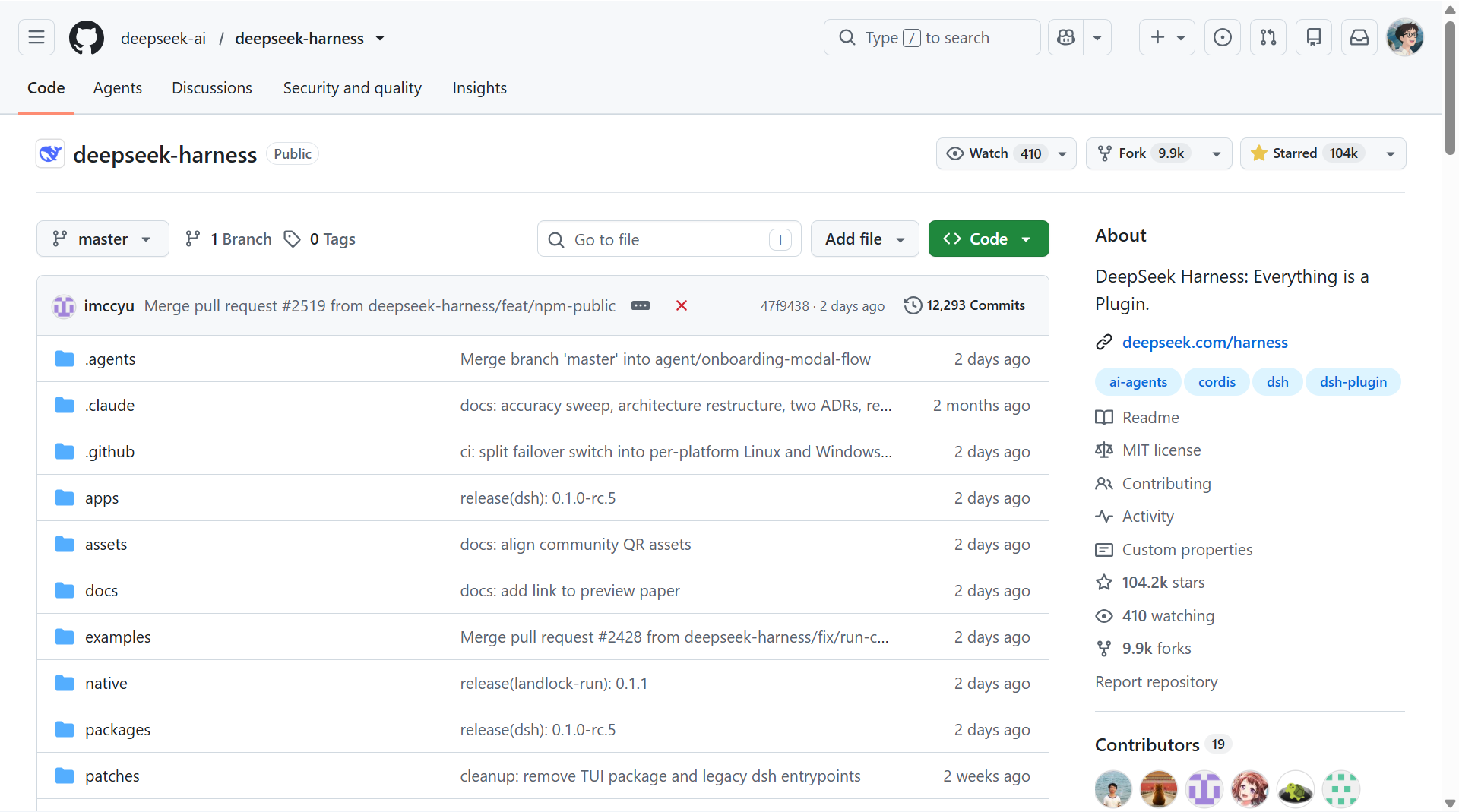1459x812 pixels.
Task: Open the Create new plus dropdown
Action: click(x=1167, y=37)
